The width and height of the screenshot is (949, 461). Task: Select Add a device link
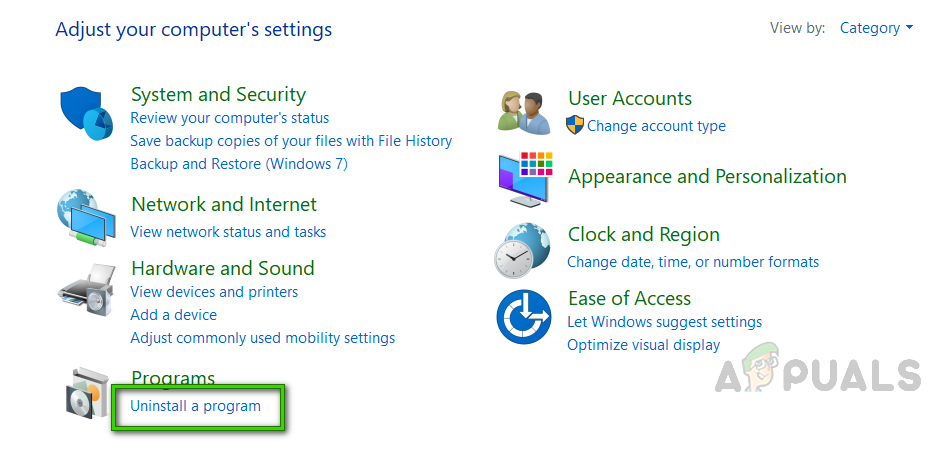pyautogui.click(x=173, y=315)
